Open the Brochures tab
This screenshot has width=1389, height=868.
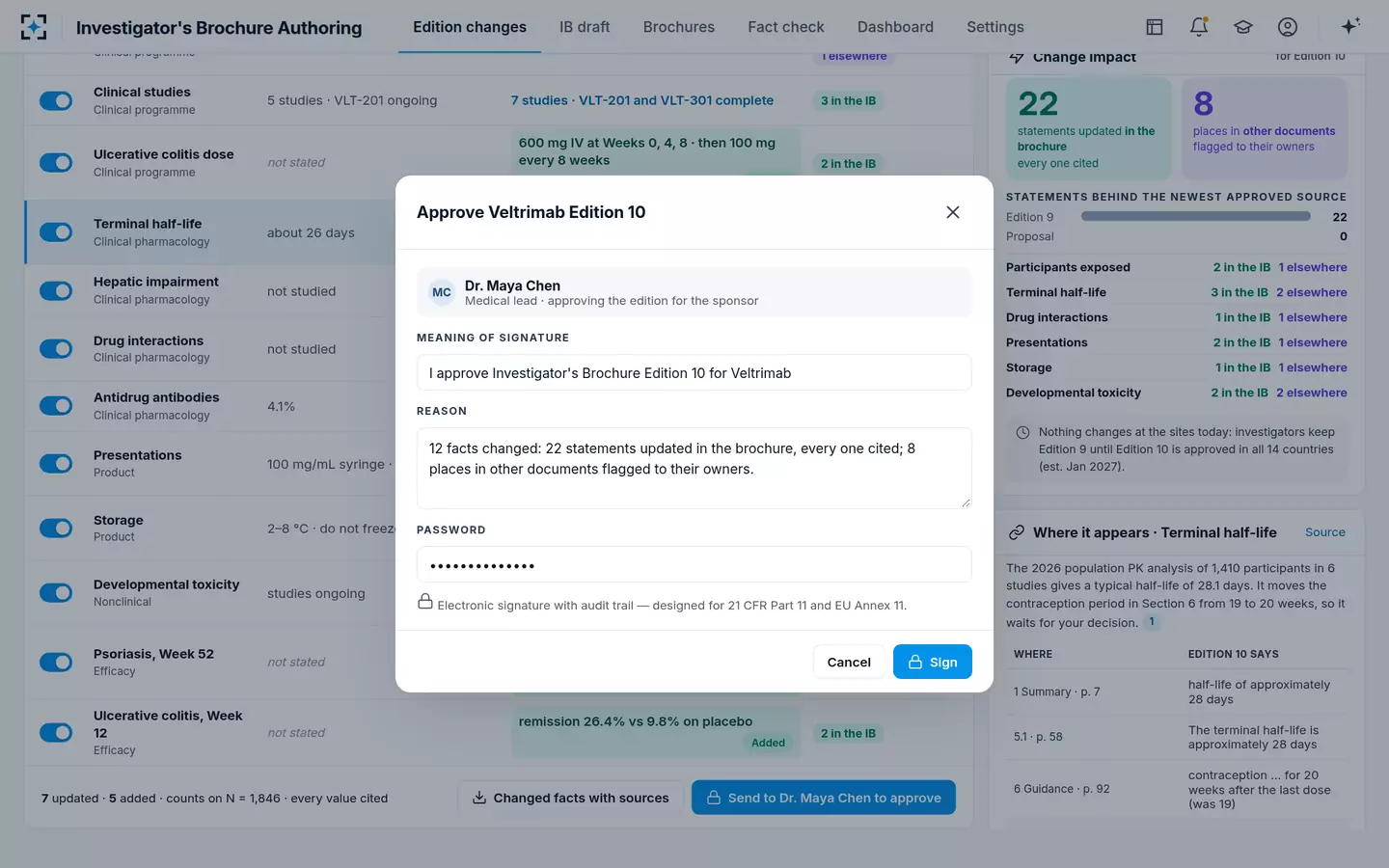click(679, 27)
